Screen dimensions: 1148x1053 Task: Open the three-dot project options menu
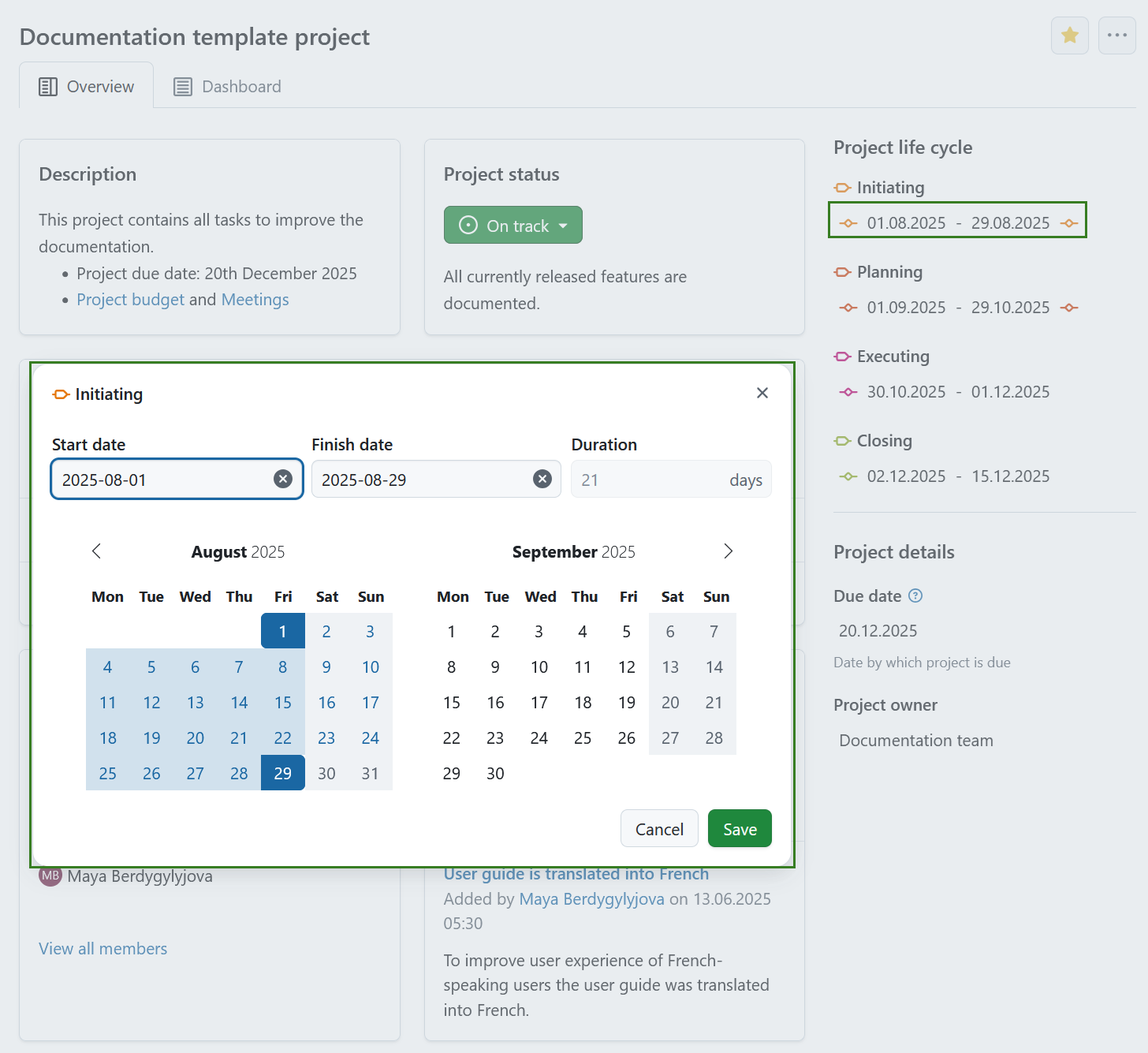pos(1117,35)
